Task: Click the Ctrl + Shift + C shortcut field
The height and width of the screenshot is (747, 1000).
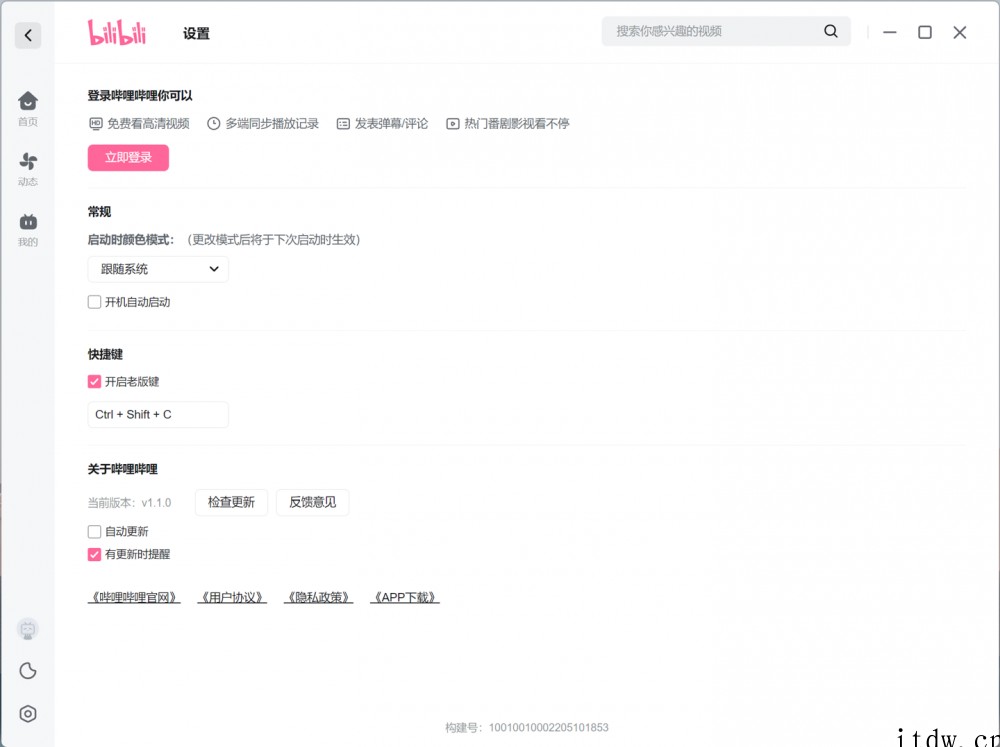Action: 158,415
